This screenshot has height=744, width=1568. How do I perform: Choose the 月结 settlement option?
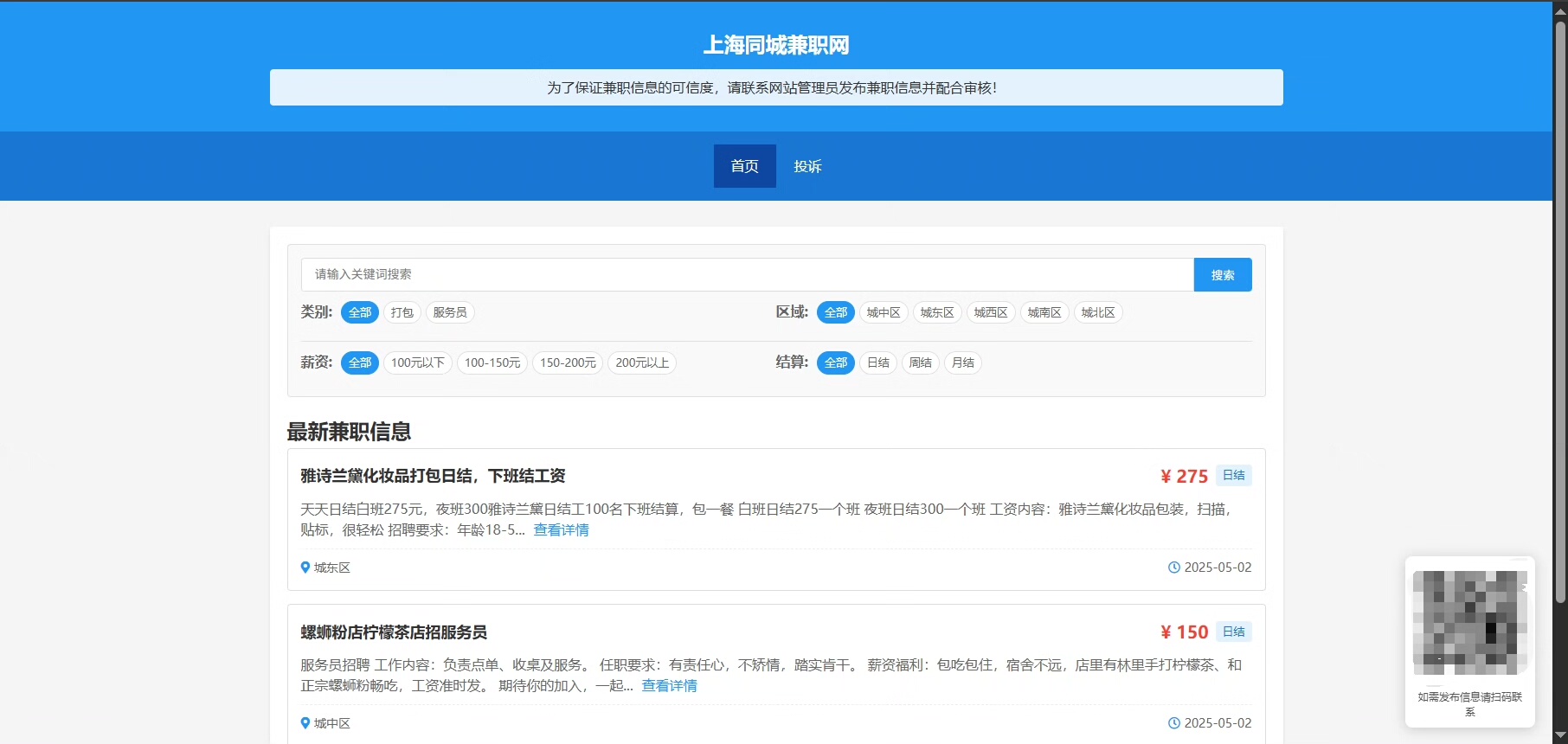(x=963, y=362)
